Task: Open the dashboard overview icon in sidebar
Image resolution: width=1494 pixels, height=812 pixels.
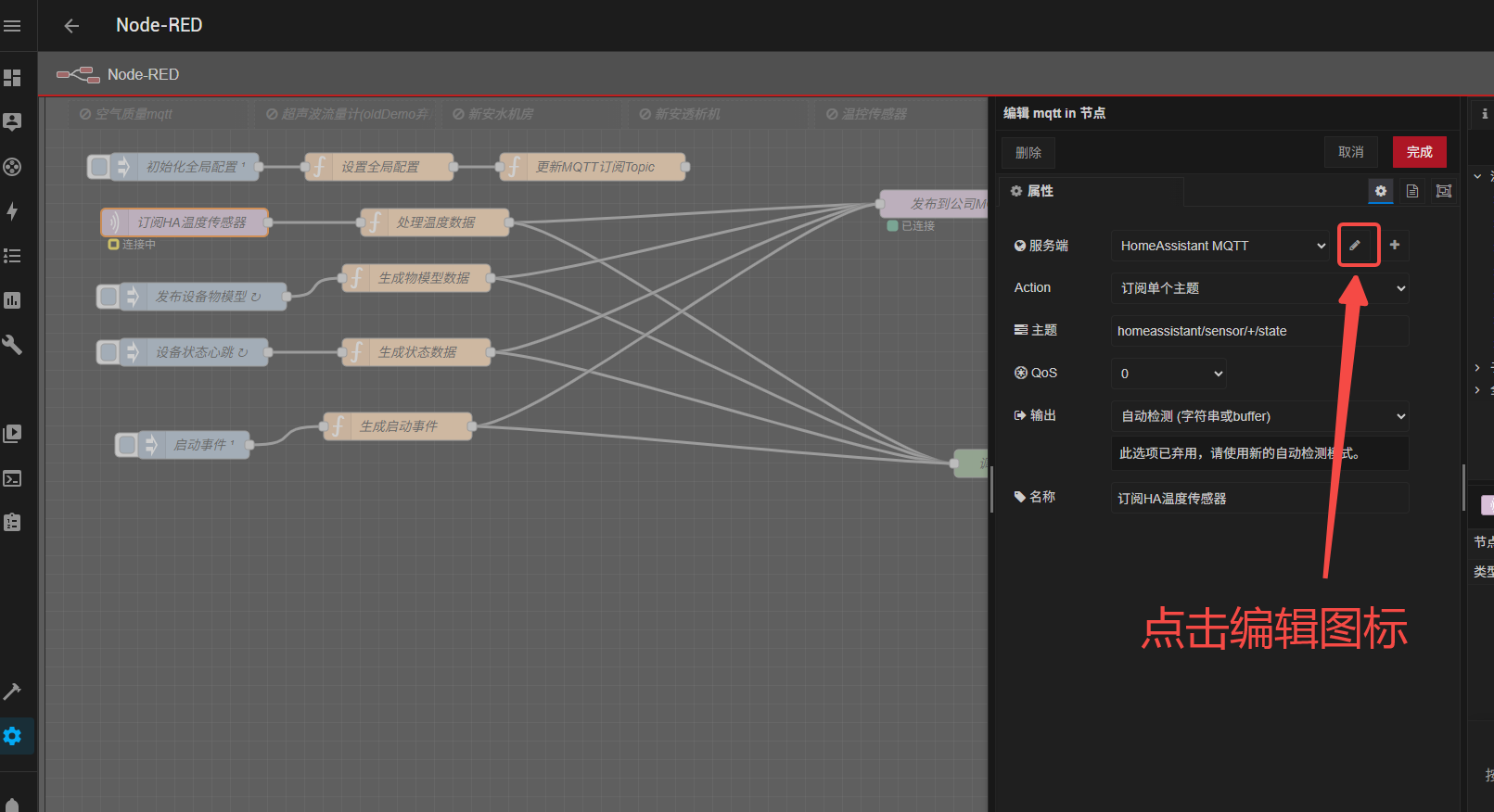Action: pyautogui.click(x=12, y=78)
